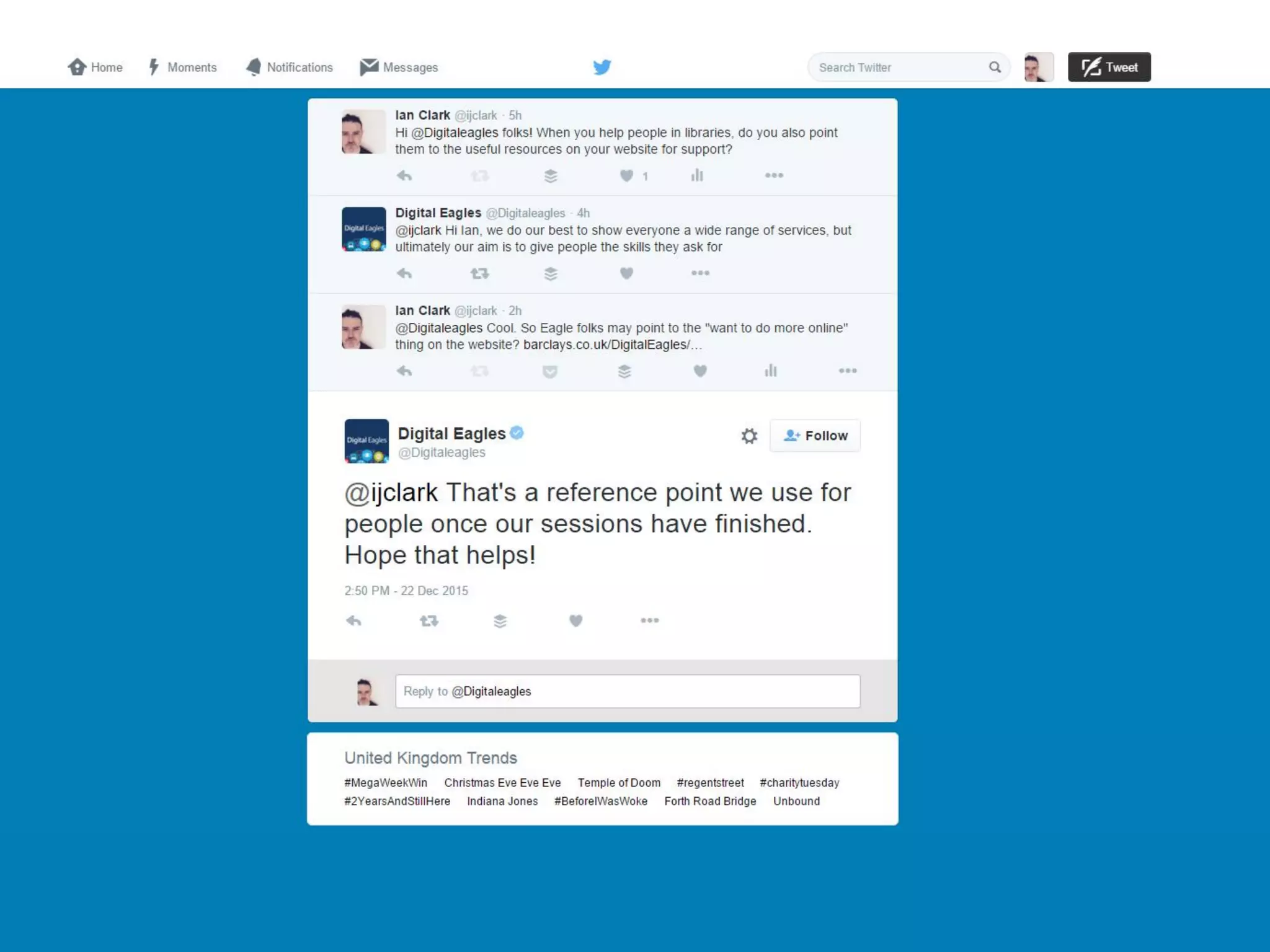Save Ian Clark's 2h tweet to Pocket

click(x=549, y=371)
